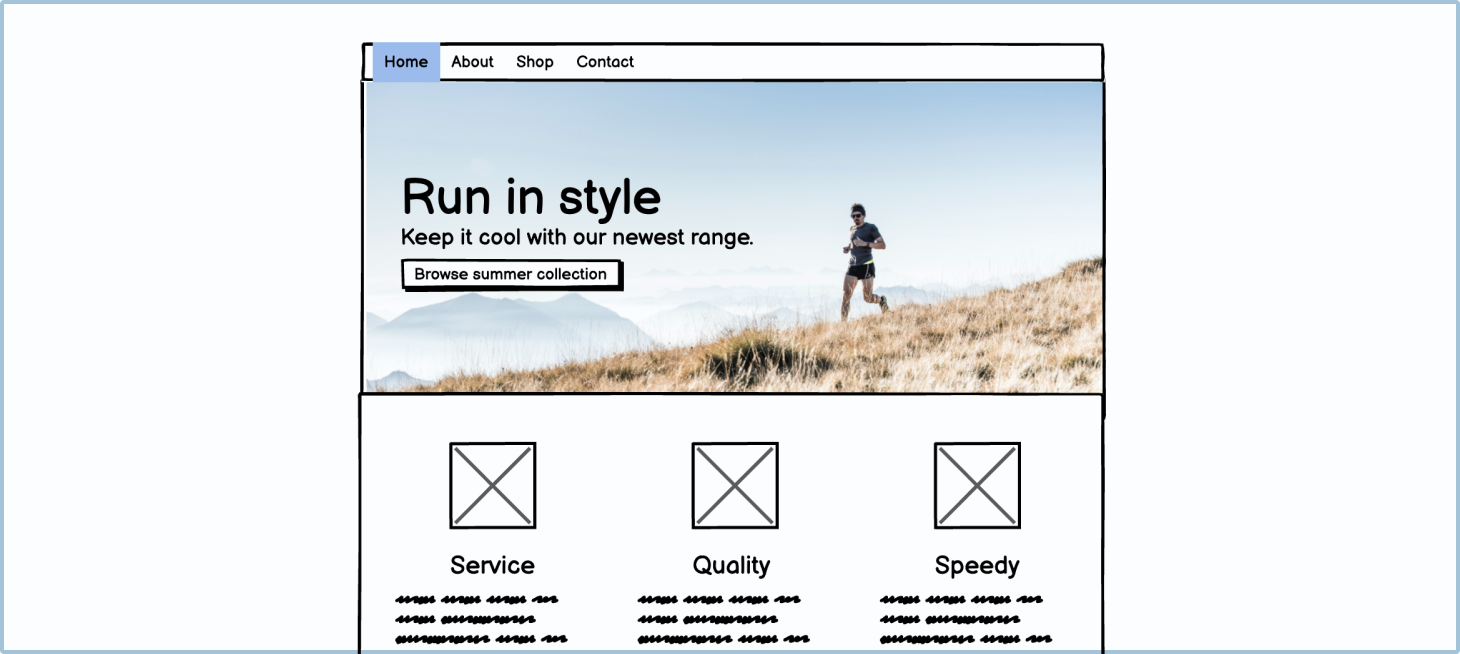The width and height of the screenshot is (1460, 654).
Task: Click the Speedy heading
Action: (977, 565)
